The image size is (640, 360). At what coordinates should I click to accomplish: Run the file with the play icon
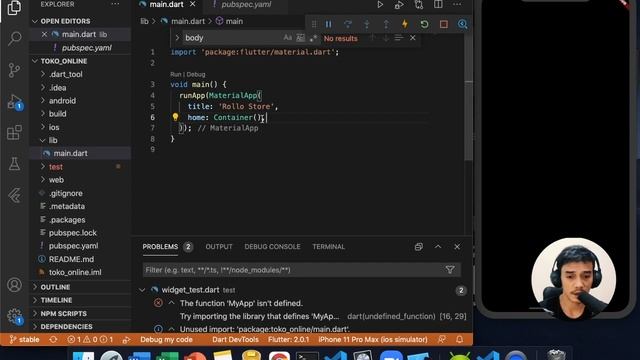(380, 4)
